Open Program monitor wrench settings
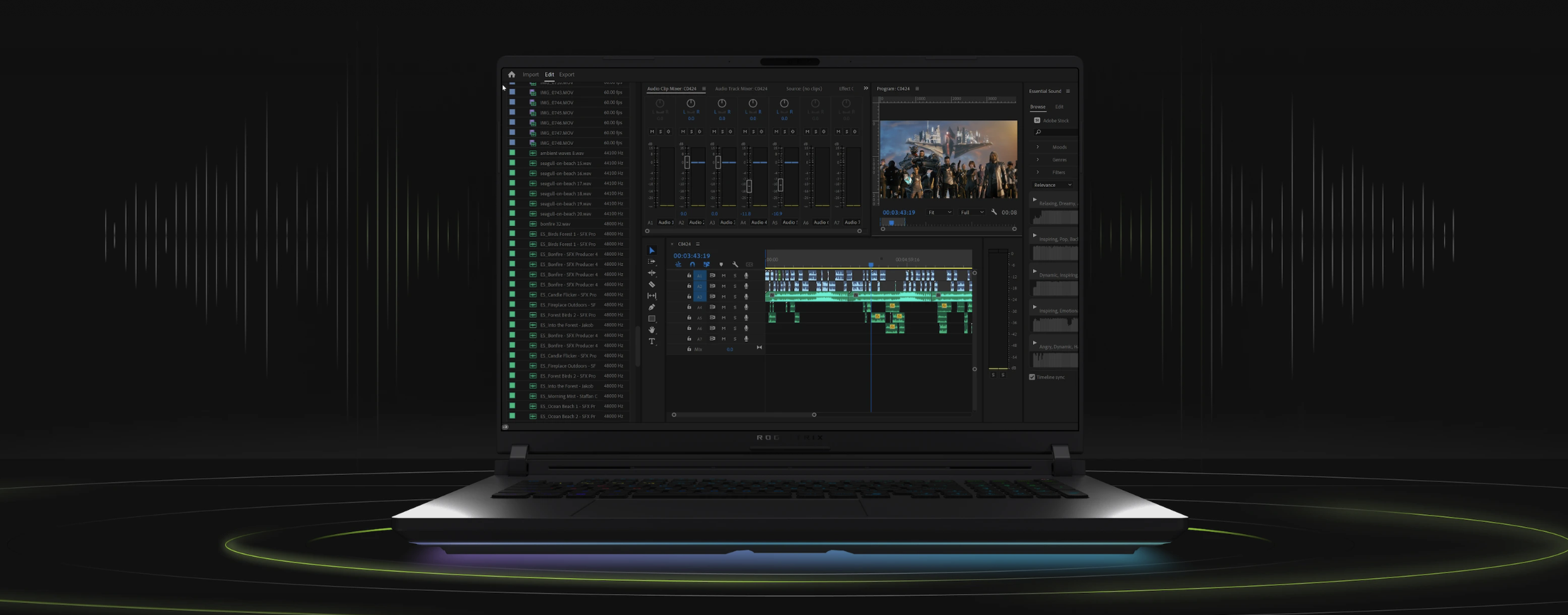 point(994,212)
